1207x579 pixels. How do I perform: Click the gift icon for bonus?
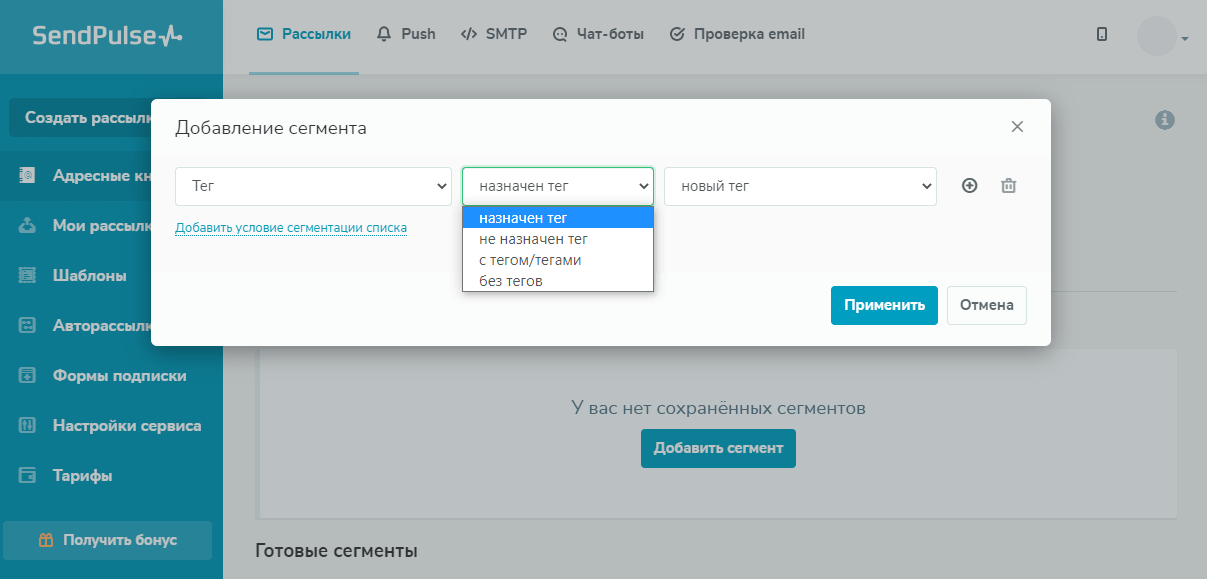46,540
